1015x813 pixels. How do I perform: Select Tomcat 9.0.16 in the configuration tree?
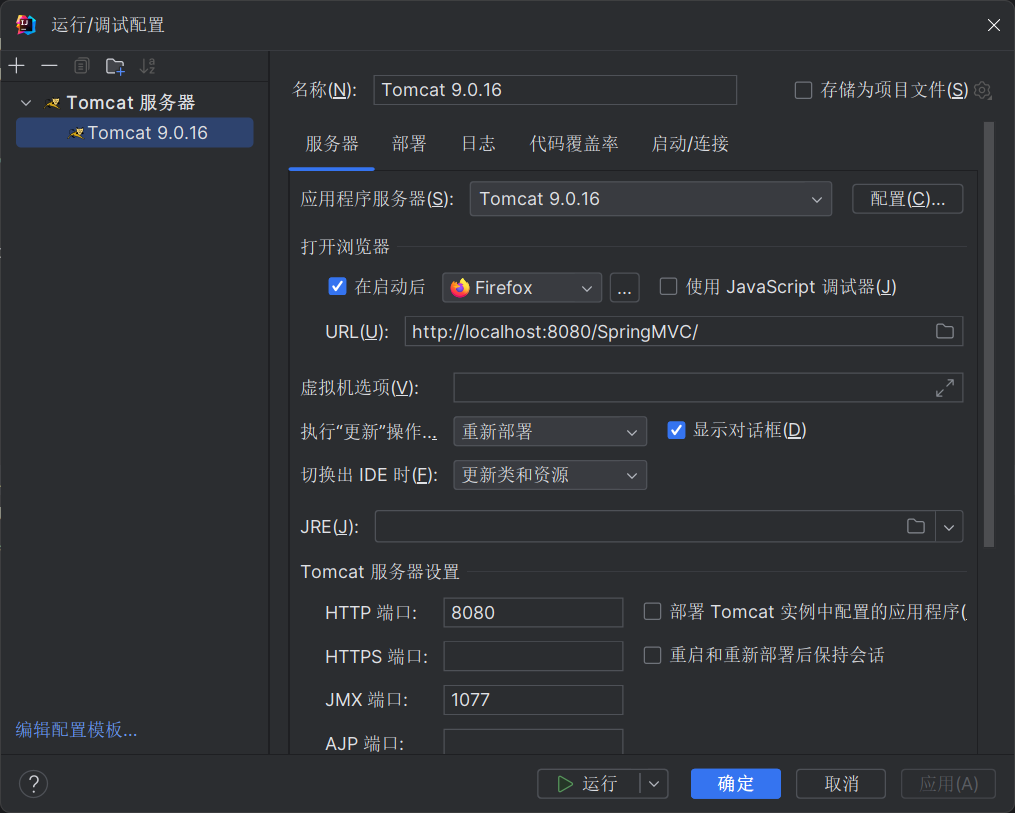[x=135, y=133]
